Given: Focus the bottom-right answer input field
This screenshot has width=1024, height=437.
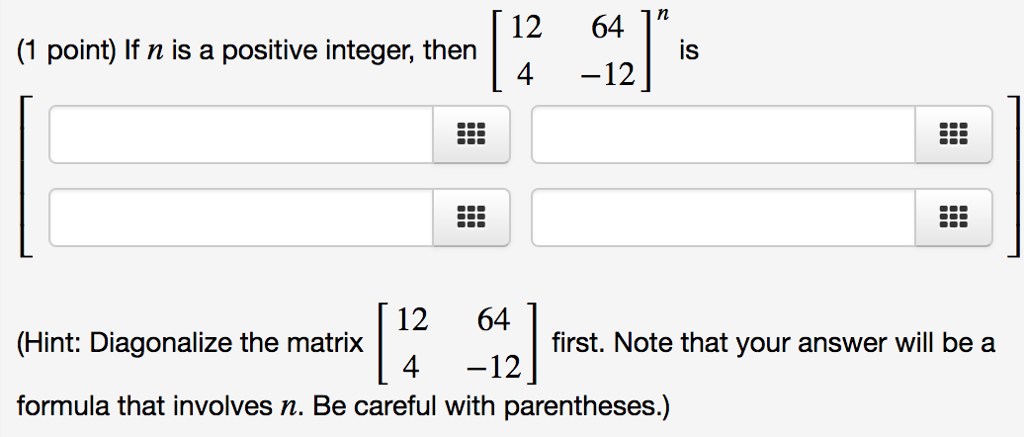Looking at the screenshot, I should [724, 218].
